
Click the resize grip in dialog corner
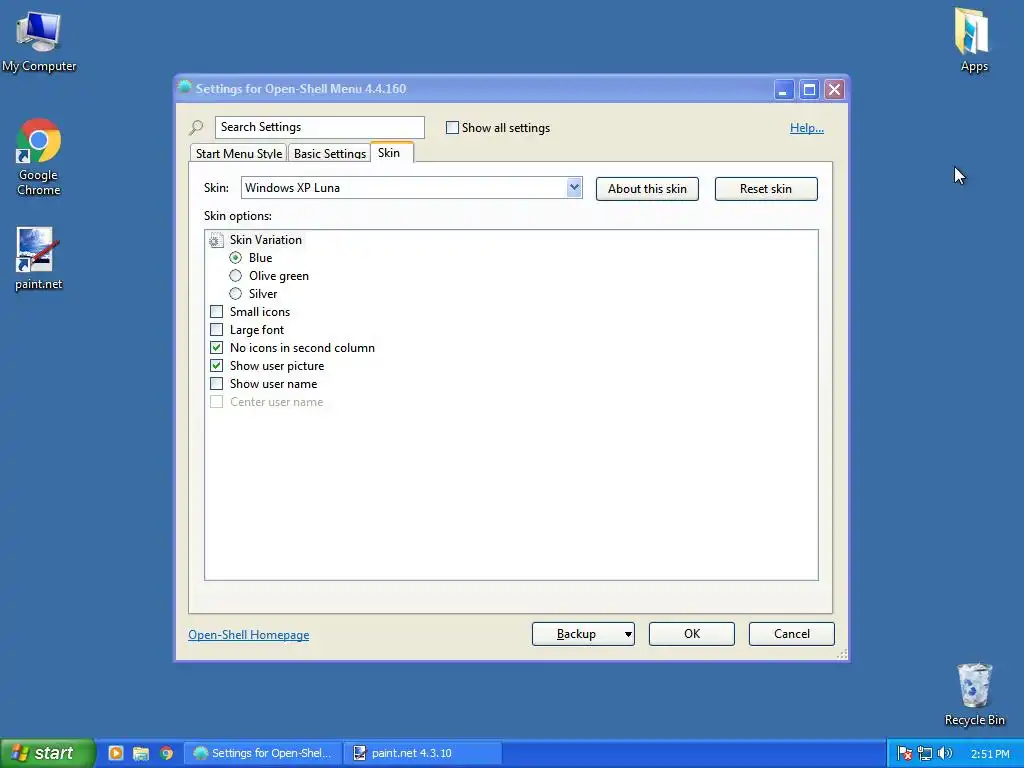[842, 654]
